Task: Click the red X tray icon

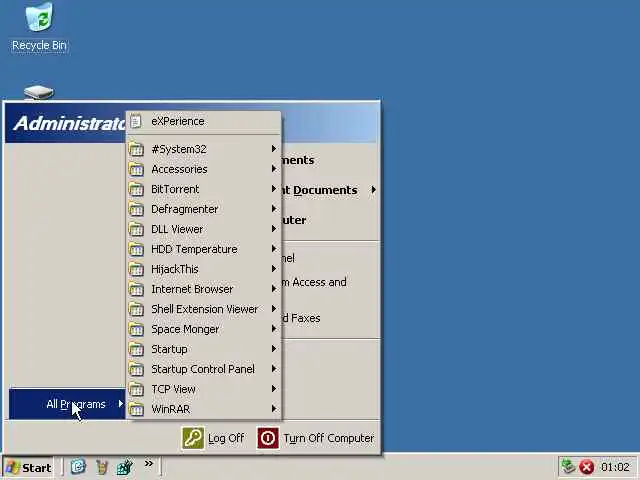Action: tap(587, 467)
